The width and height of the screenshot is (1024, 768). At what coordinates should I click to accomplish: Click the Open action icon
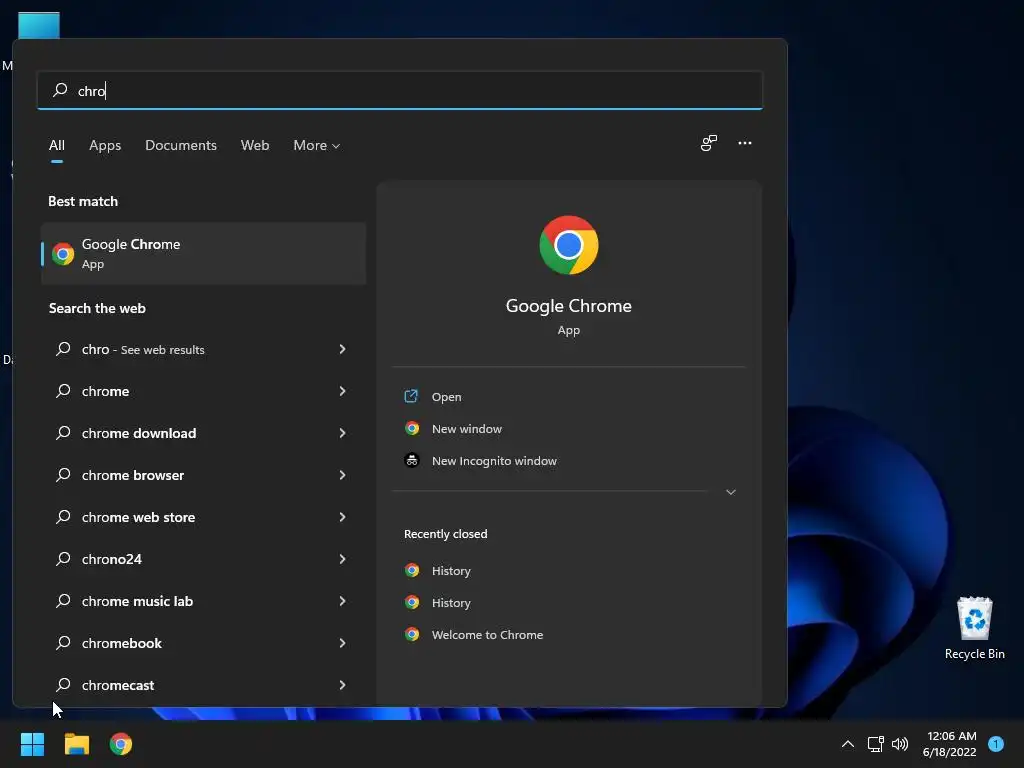tap(411, 396)
